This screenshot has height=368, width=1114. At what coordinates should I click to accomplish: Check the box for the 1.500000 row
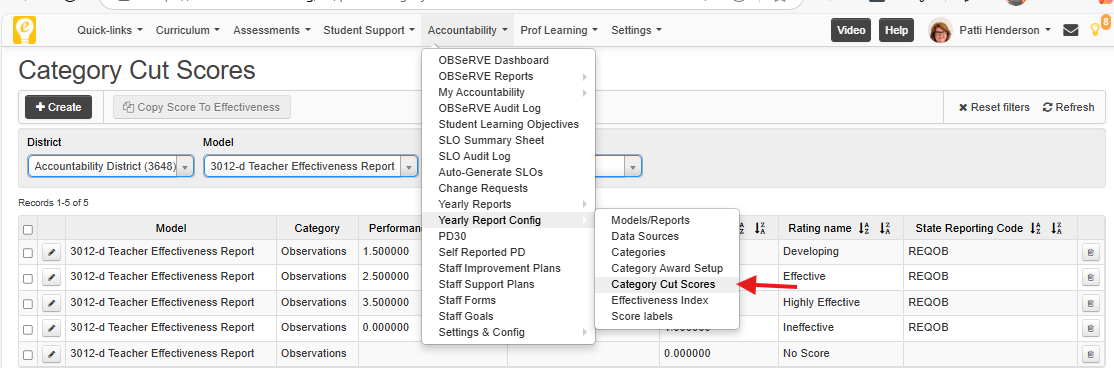28,253
